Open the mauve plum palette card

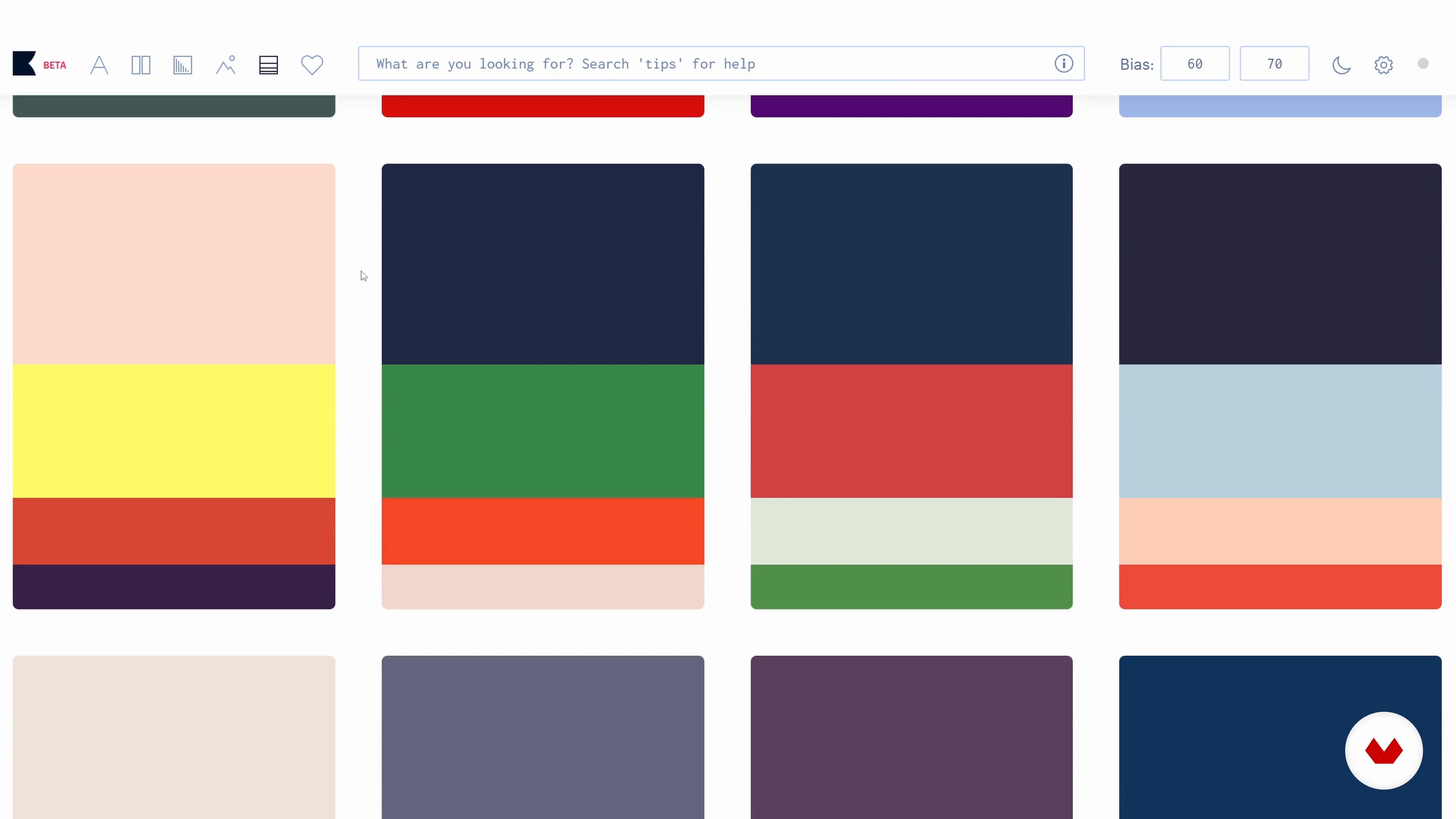click(912, 737)
